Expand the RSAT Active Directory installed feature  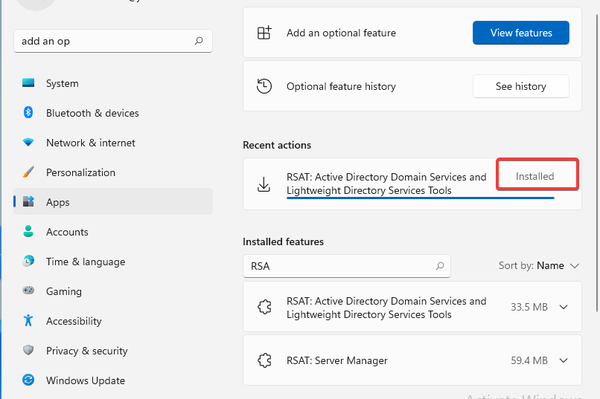pos(563,307)
